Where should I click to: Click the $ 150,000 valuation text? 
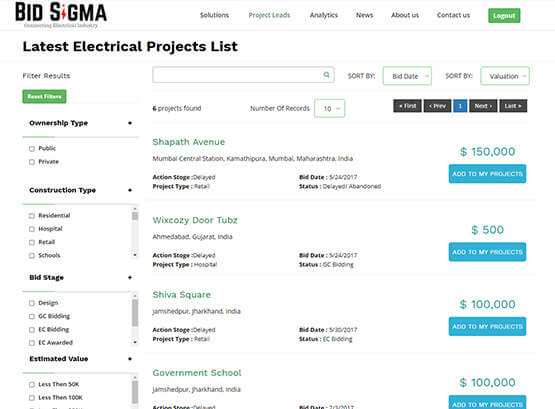tap(487, 152)
